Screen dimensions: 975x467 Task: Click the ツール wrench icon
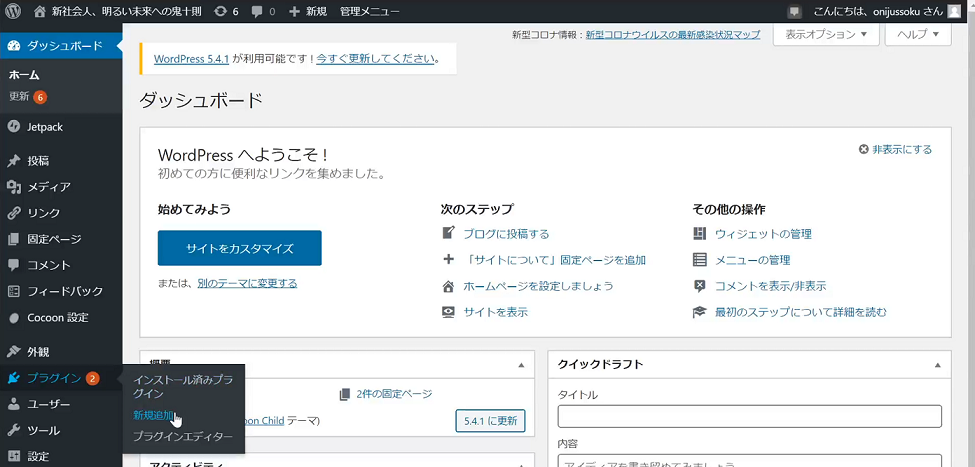click(x=14, y=430)
